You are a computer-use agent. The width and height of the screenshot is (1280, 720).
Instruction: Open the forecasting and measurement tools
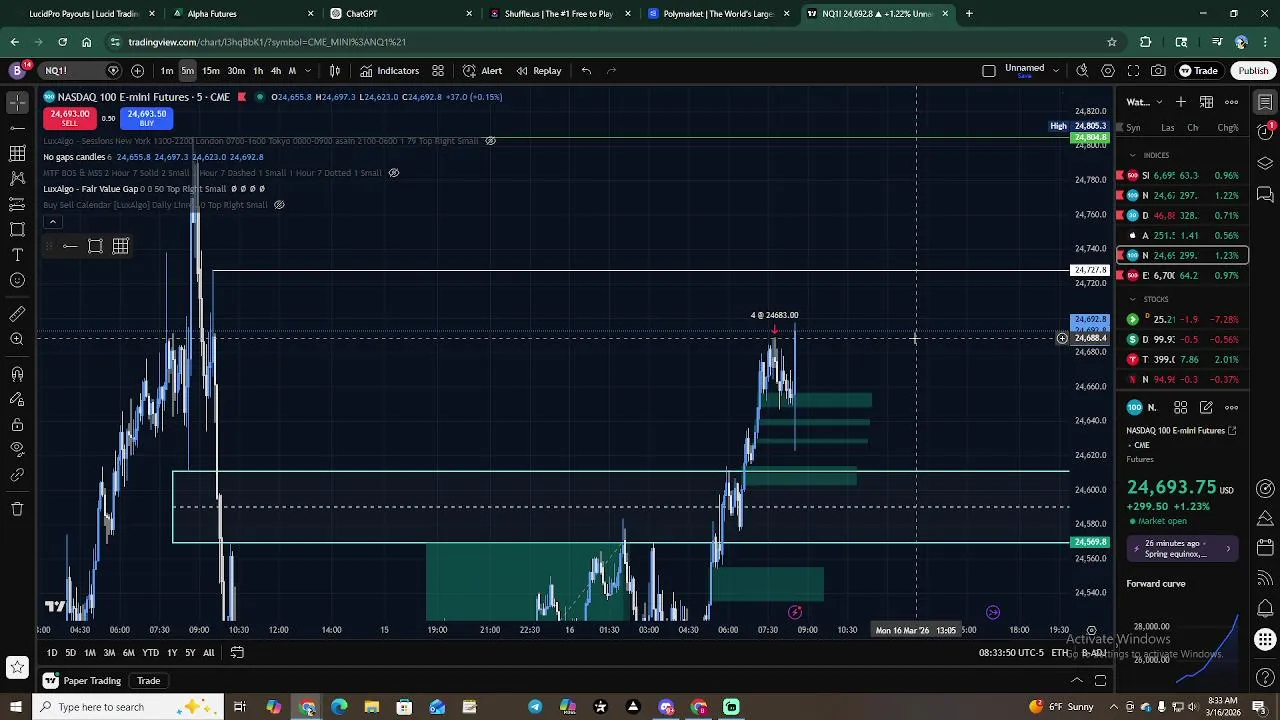pyautogui.click(x=17, y=204)
